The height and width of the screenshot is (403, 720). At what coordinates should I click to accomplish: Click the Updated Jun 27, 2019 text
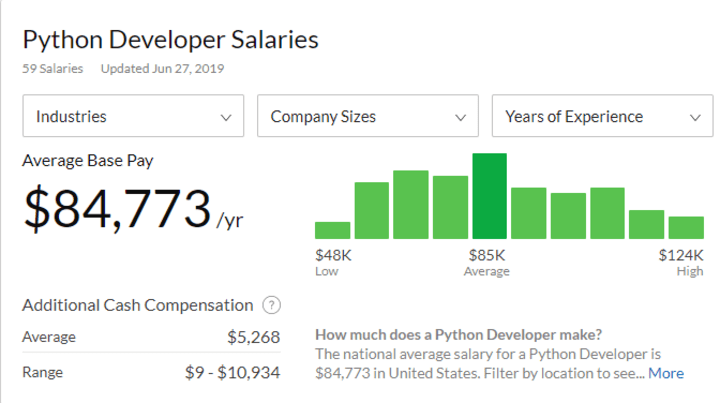click(x=163, y=69)
